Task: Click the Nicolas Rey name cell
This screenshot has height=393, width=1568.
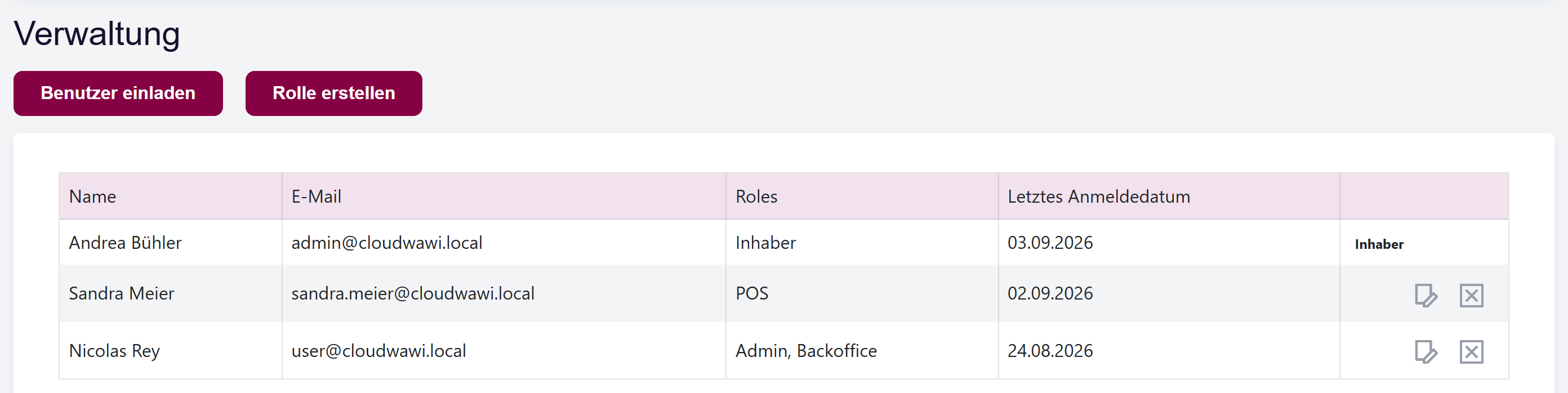Action: 171,350
